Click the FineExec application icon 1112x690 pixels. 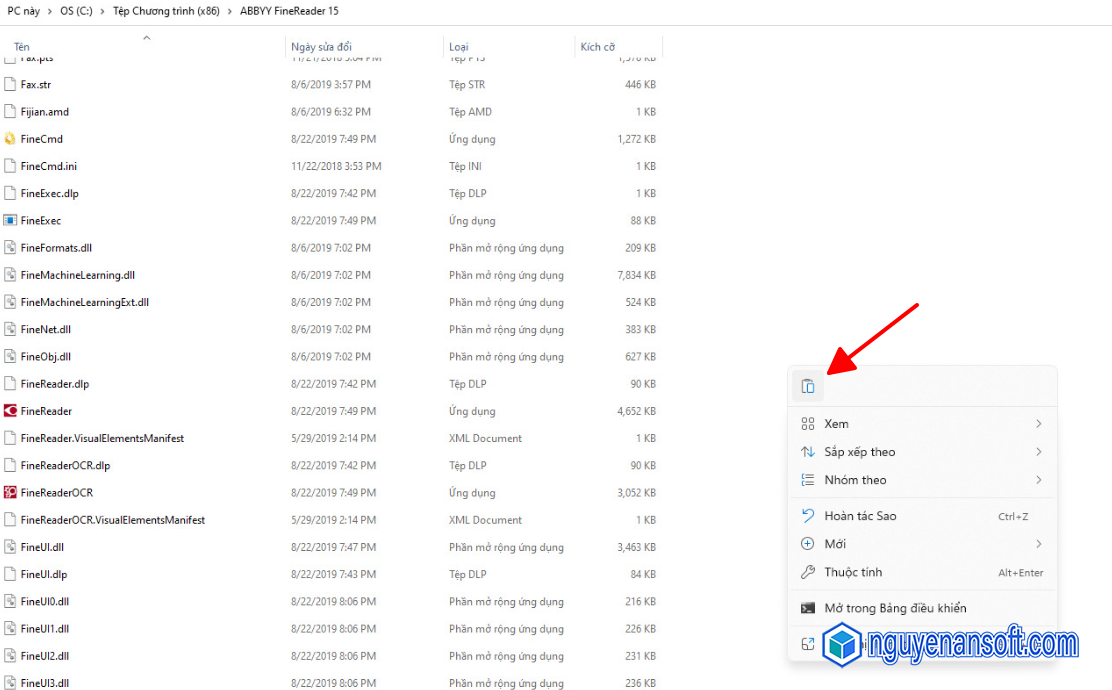point(10,221)
